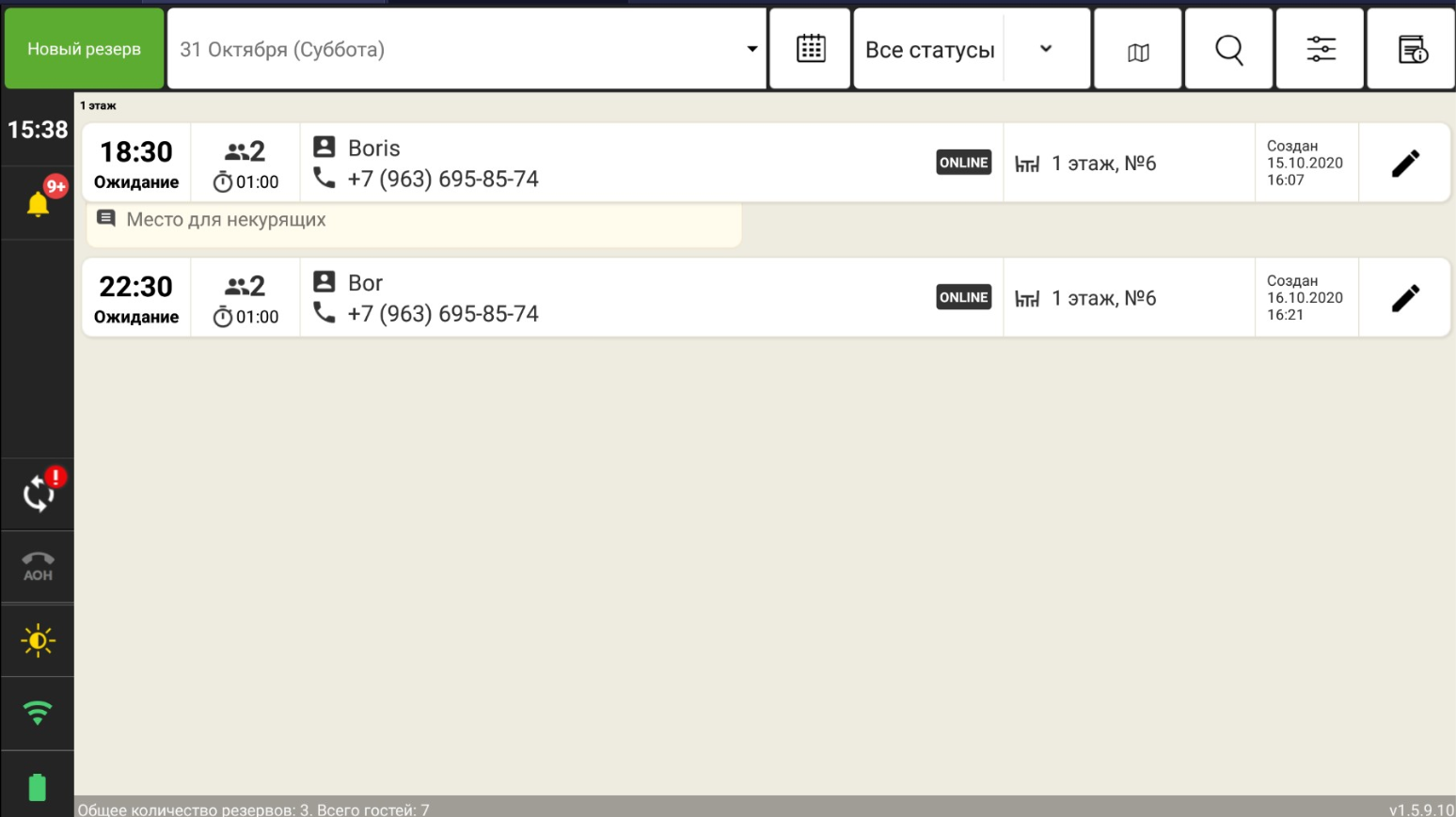Toggle the brightness sun icon
The image size is (1456, 817).
tap(38, 640)
